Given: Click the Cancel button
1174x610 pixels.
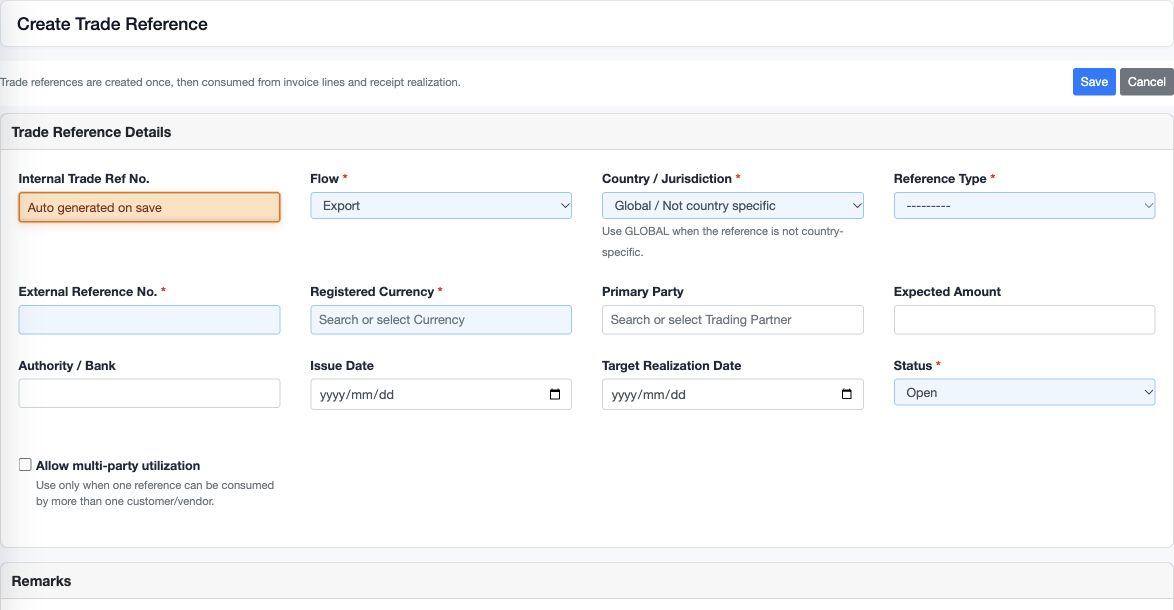Looking at the screenshot, I should (1146, 82).
